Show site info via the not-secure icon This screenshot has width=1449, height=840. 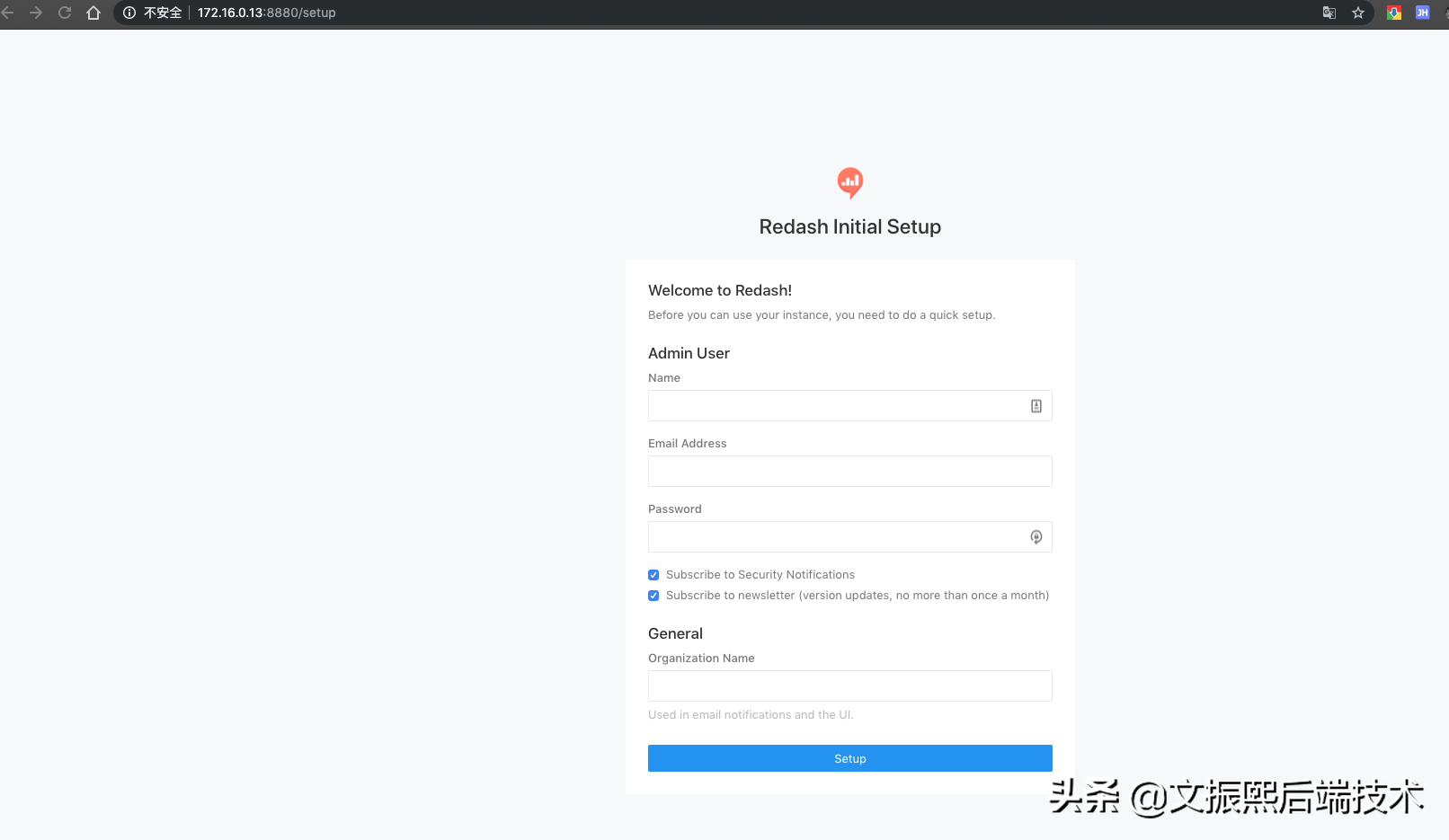click(129, 13)
